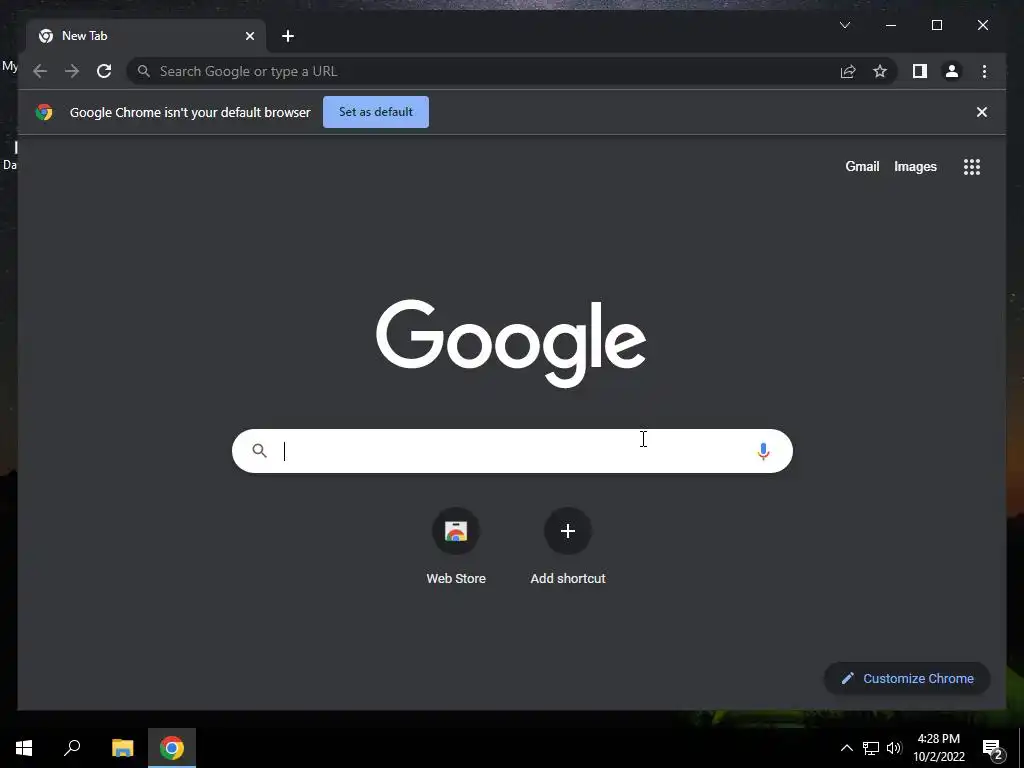Viewport: 1024px width, 768px height.
Task: Go back using the back arrow
Action: click(40, 71)
